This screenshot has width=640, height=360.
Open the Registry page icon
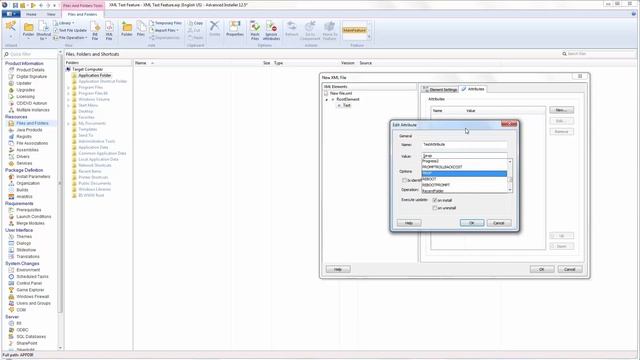tap(11, 137)
